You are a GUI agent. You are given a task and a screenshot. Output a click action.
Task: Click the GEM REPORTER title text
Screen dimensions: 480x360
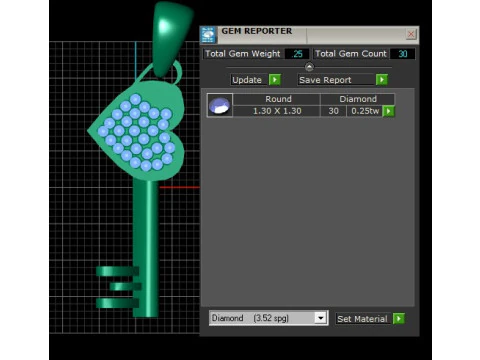(257, 31)
